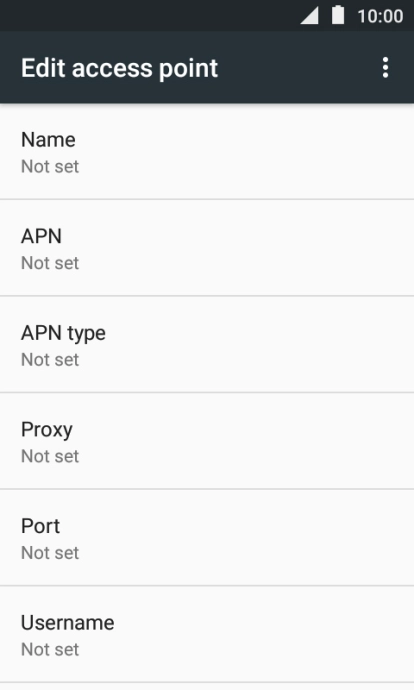414x690 pixels.
Task: Click the Edit access point title
Action: point(120,68)
